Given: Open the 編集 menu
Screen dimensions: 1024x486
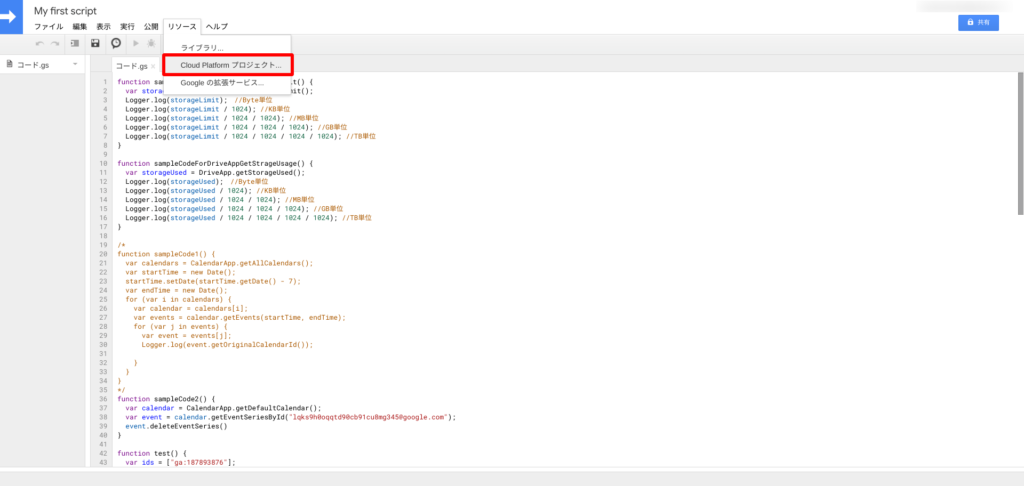Looking at the screenshot, I should click(x=80, y=27).
